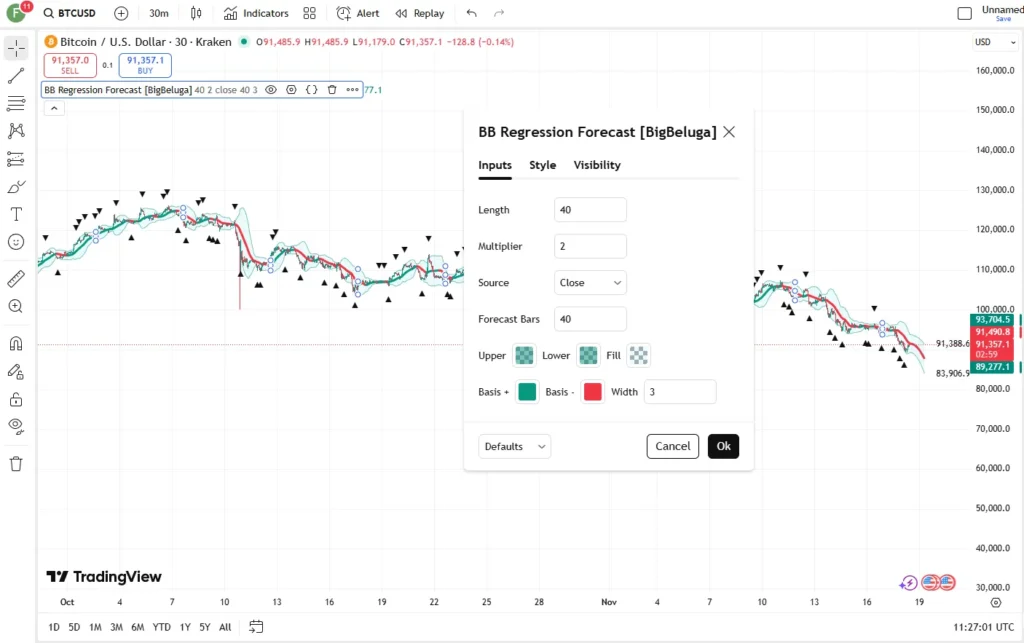Open the chart patterns tool

16,131
